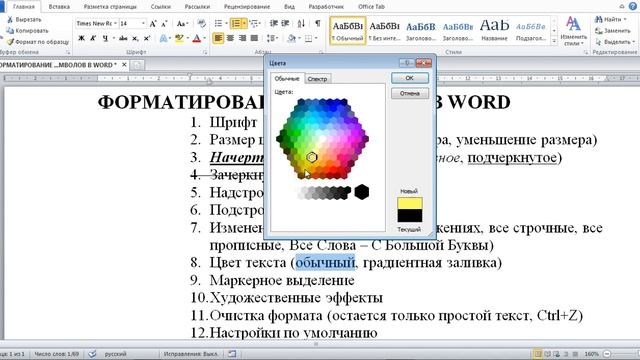Click Отмена in Цвета dialog

coord(409,93)
